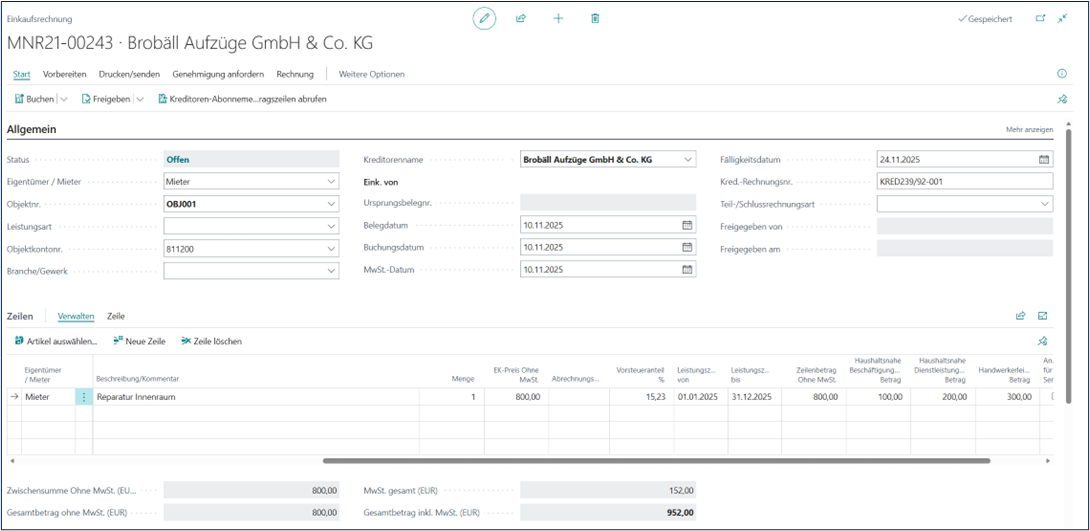Click the Kred.-Rechnungsnr. input field
This screenshot has width=1090, height=531.
click(964, 181)
